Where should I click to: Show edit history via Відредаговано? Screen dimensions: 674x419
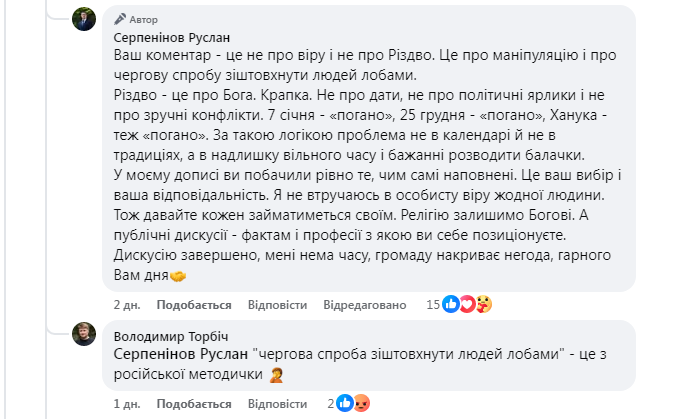pos(363,305)
